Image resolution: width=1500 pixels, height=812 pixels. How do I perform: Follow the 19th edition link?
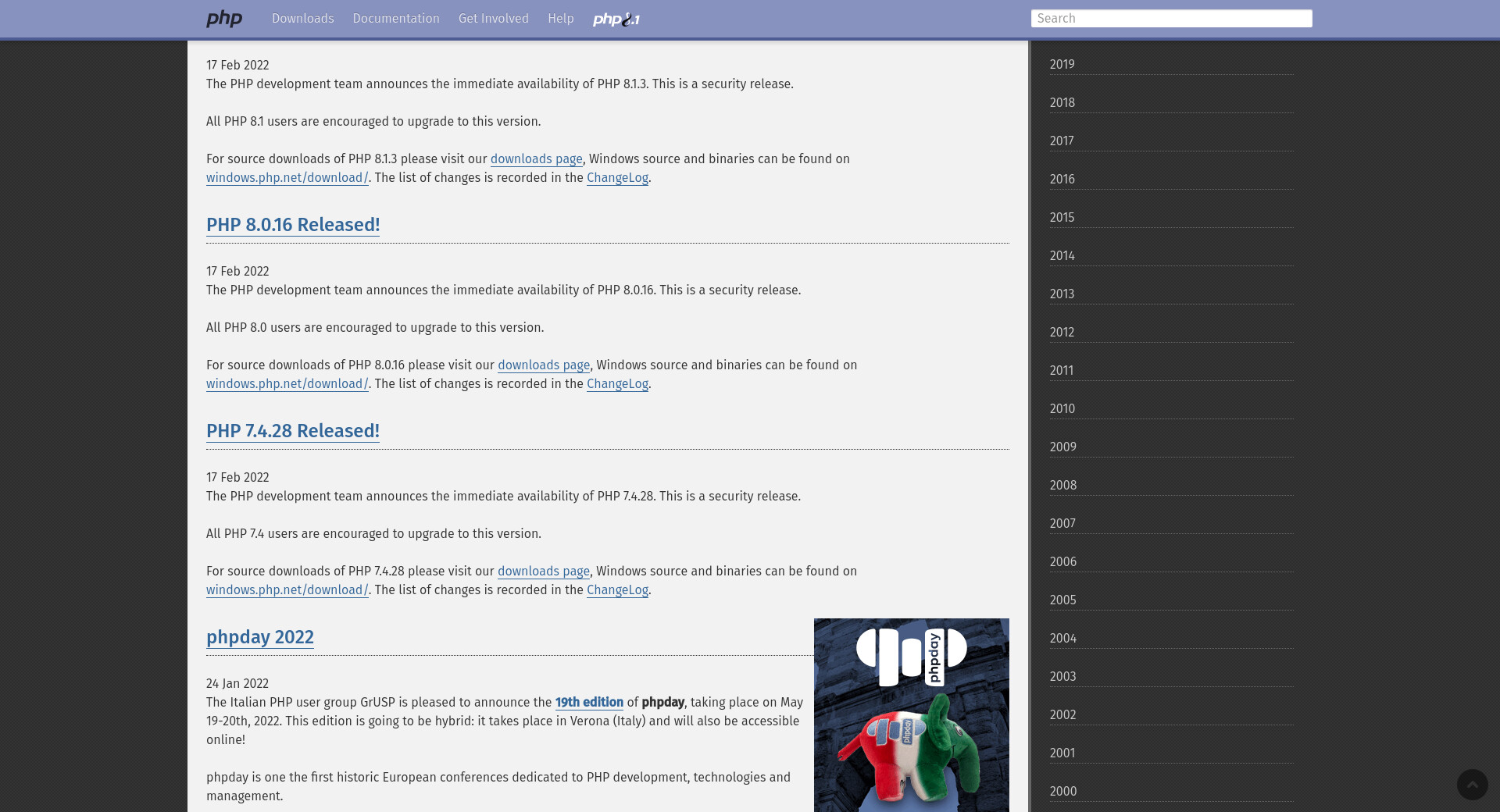588,703
